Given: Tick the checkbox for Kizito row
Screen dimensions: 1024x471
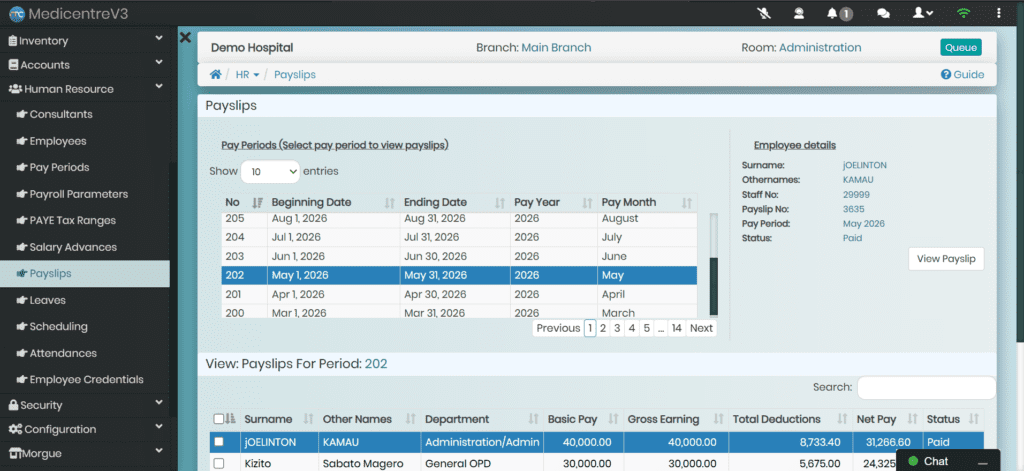Looking at the screenshot, I should click(219, 463).
